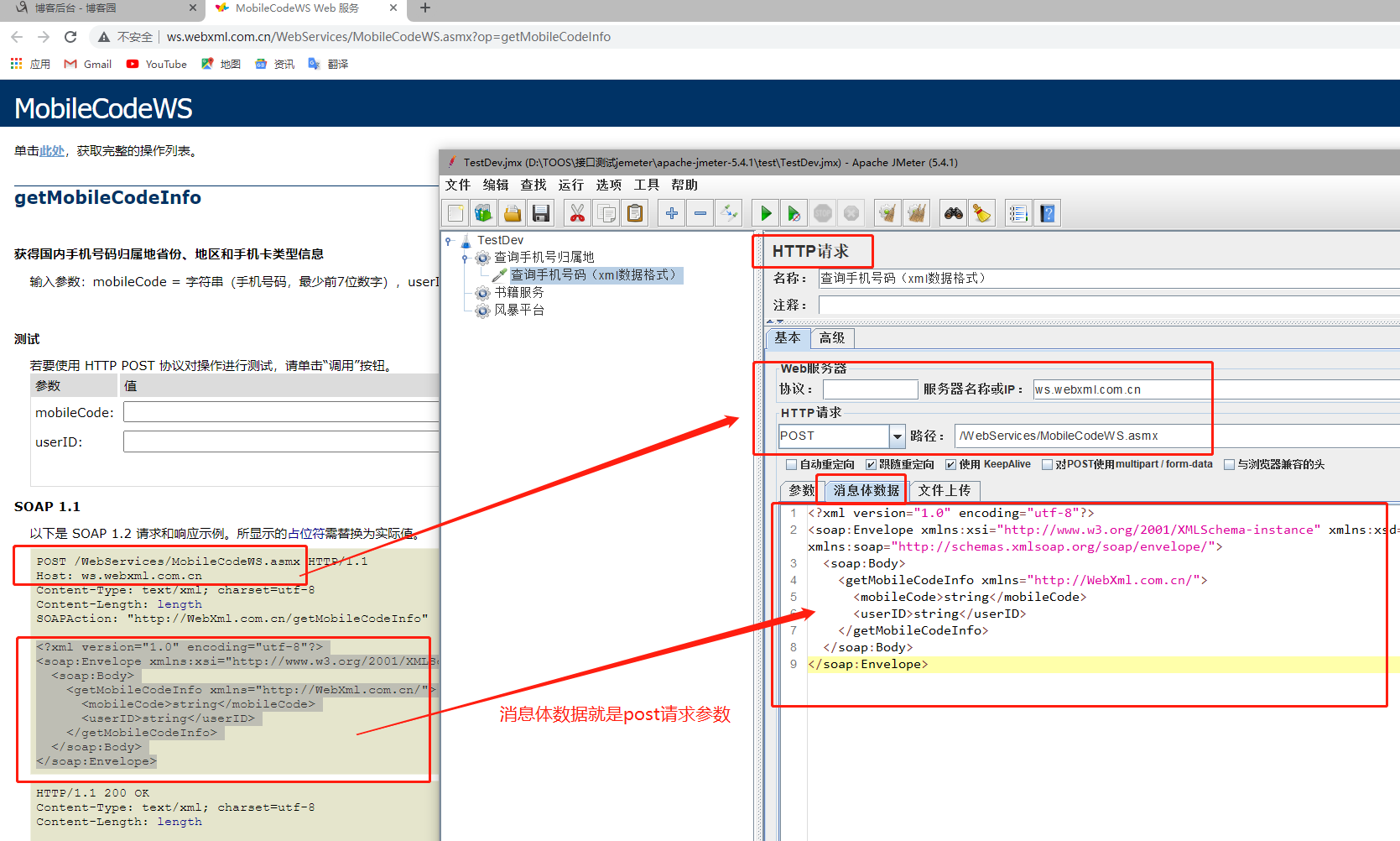Image resolution: width=1400 pixels, height=841 pixels.
Task: Uncheck the 跟随重定向 checkbox
Action: coord(871,465)
